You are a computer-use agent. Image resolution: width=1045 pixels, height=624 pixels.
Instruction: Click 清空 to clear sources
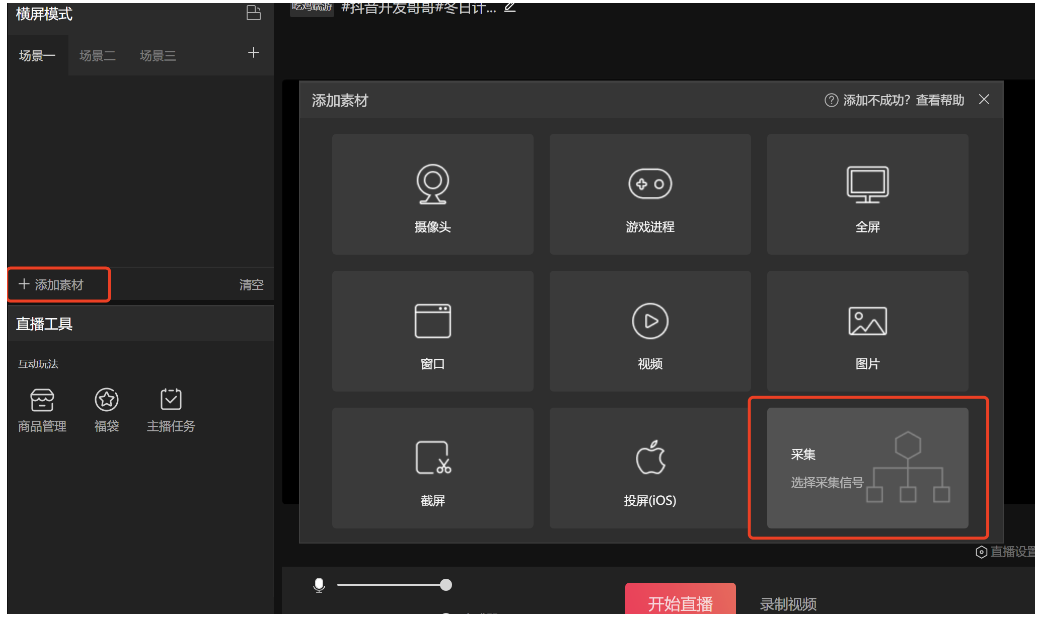point(251,285)
